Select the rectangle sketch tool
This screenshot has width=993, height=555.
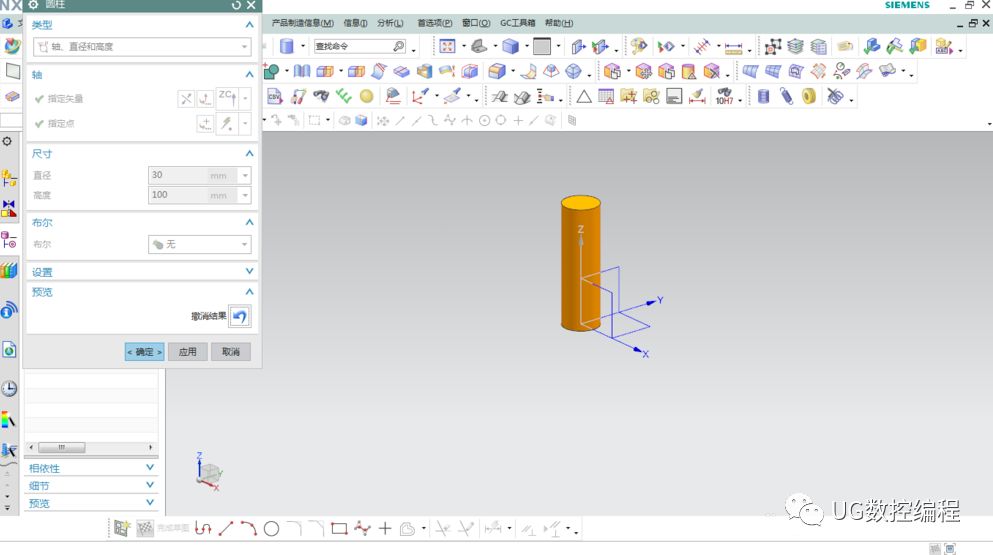click(339, 528)
